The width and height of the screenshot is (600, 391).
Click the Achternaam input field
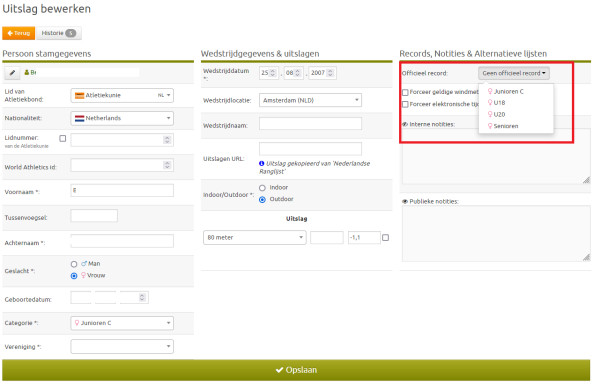click(x=122, y=241)
